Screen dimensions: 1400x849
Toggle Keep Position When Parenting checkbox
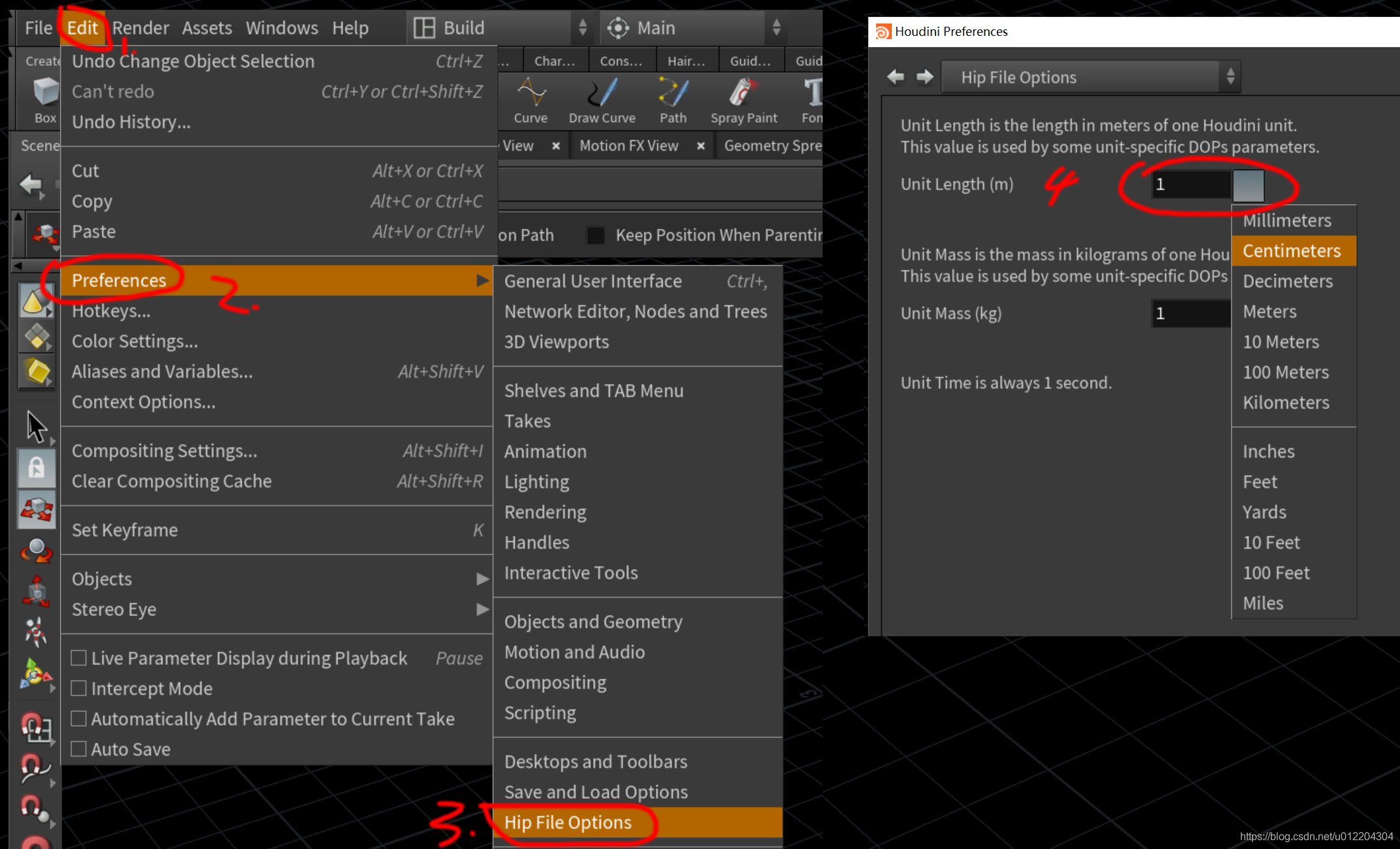596,235
